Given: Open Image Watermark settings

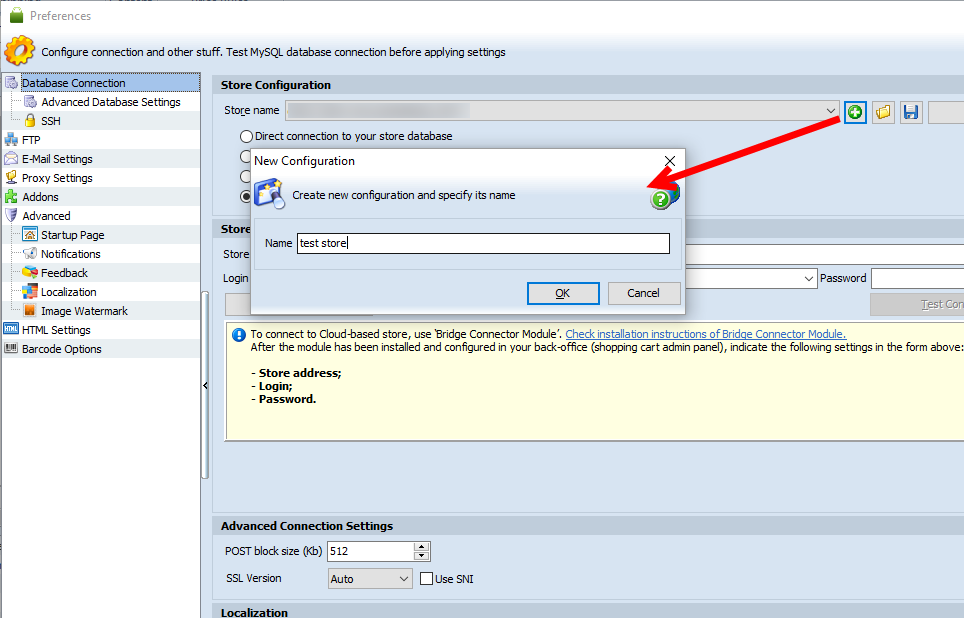Looking at the screenshot, I should tap(84, 311).
